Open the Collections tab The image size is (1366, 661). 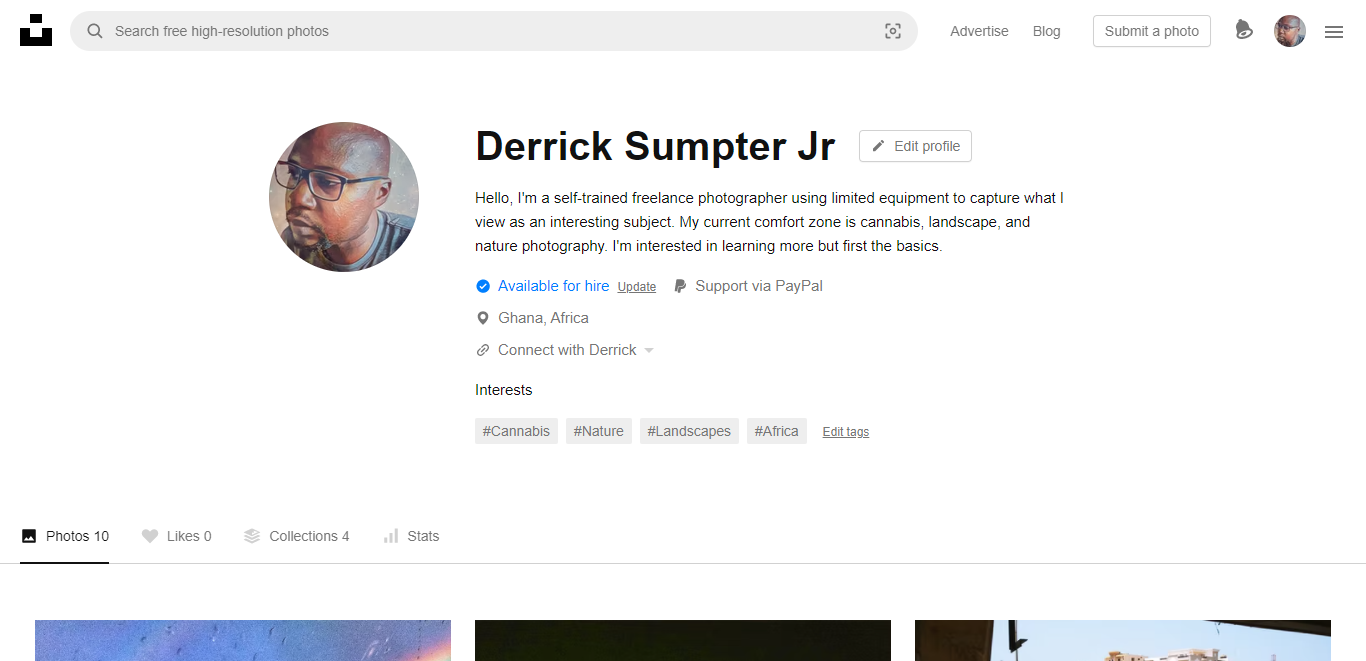[297, 536]
